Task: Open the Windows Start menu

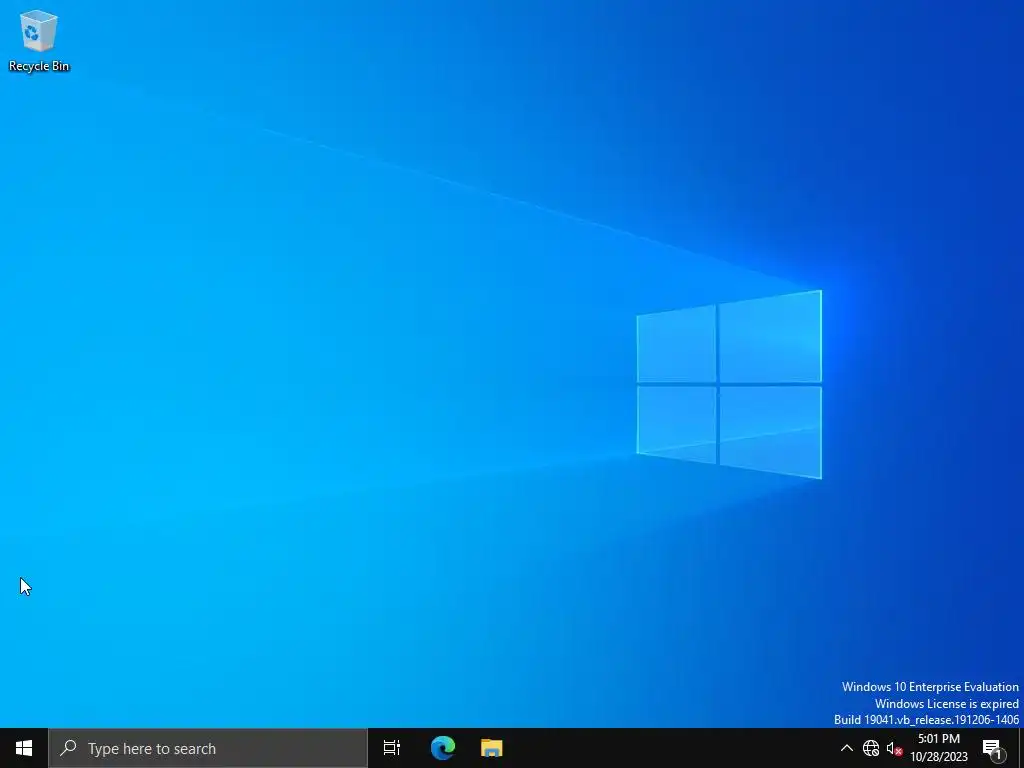Action: [x=24, y=748]
